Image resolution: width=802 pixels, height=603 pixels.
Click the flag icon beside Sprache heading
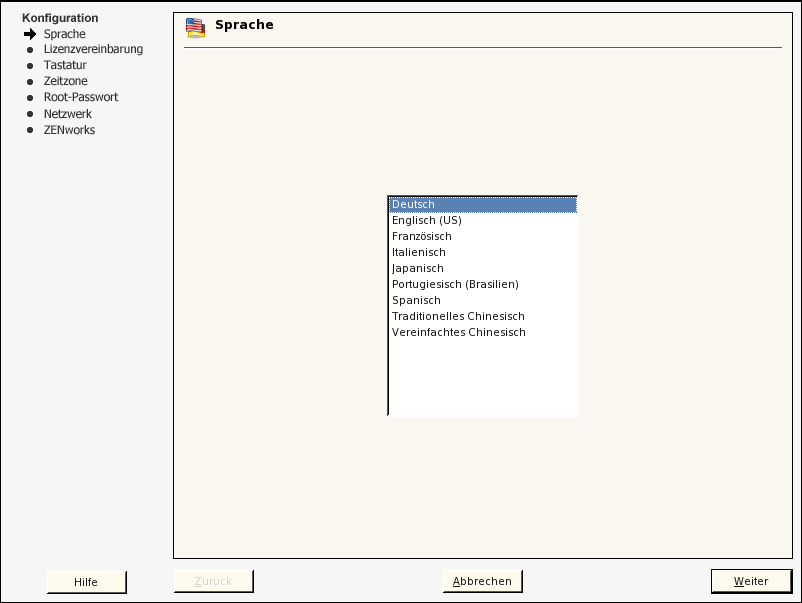[x=195, y=28]
